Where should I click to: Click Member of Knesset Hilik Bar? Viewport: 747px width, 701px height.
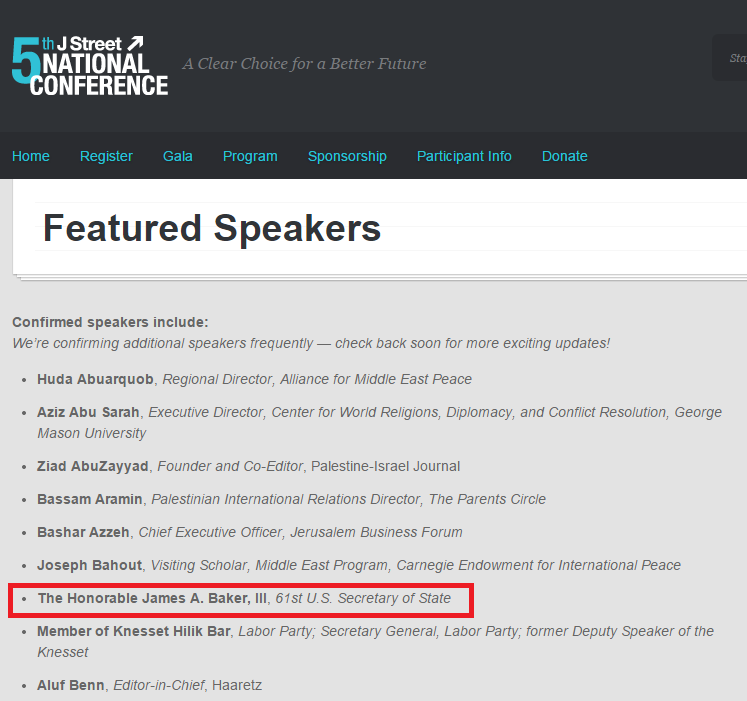tap(134, 631)
